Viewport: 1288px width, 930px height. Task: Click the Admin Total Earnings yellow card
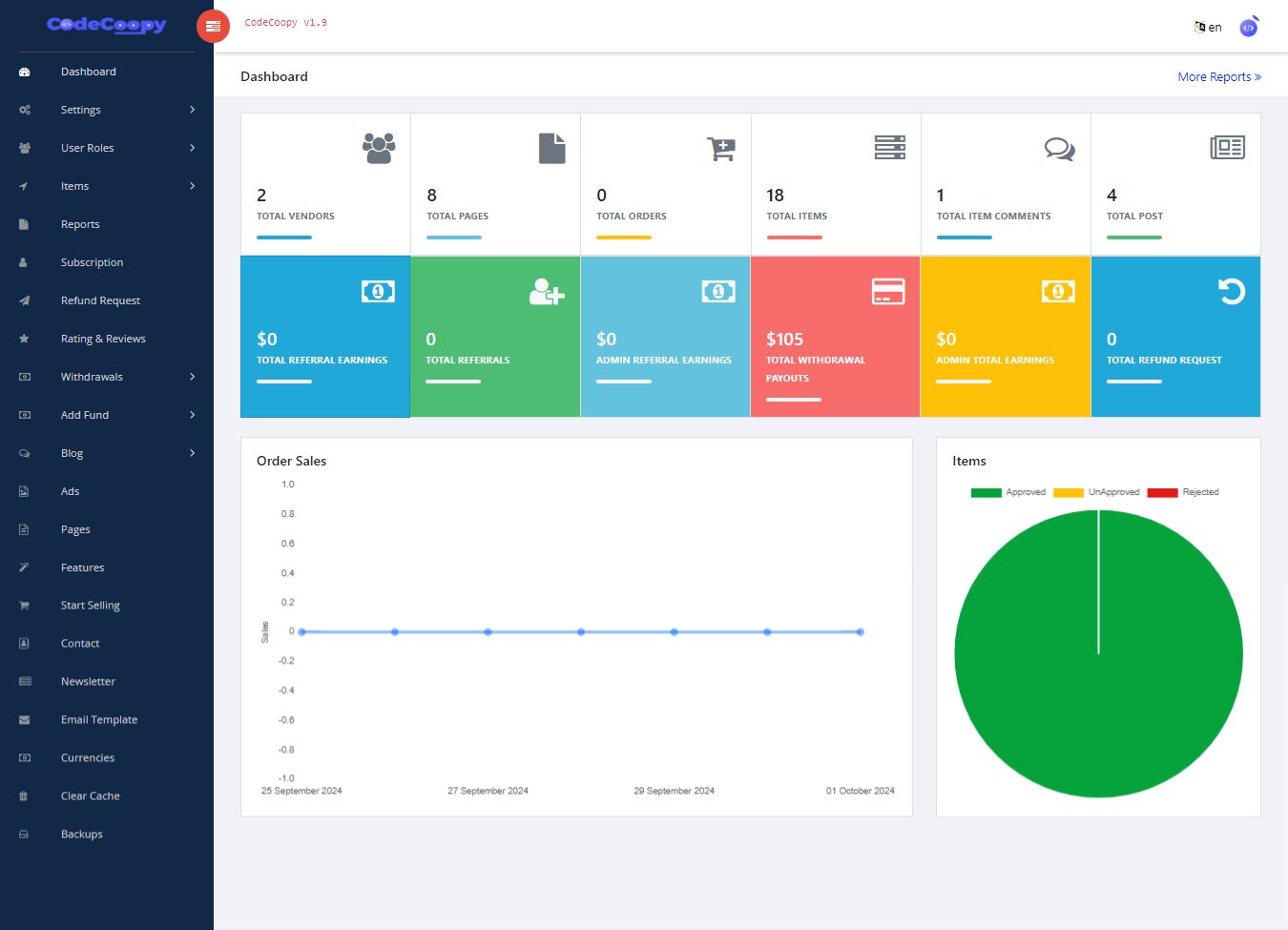coord(1006,337)
